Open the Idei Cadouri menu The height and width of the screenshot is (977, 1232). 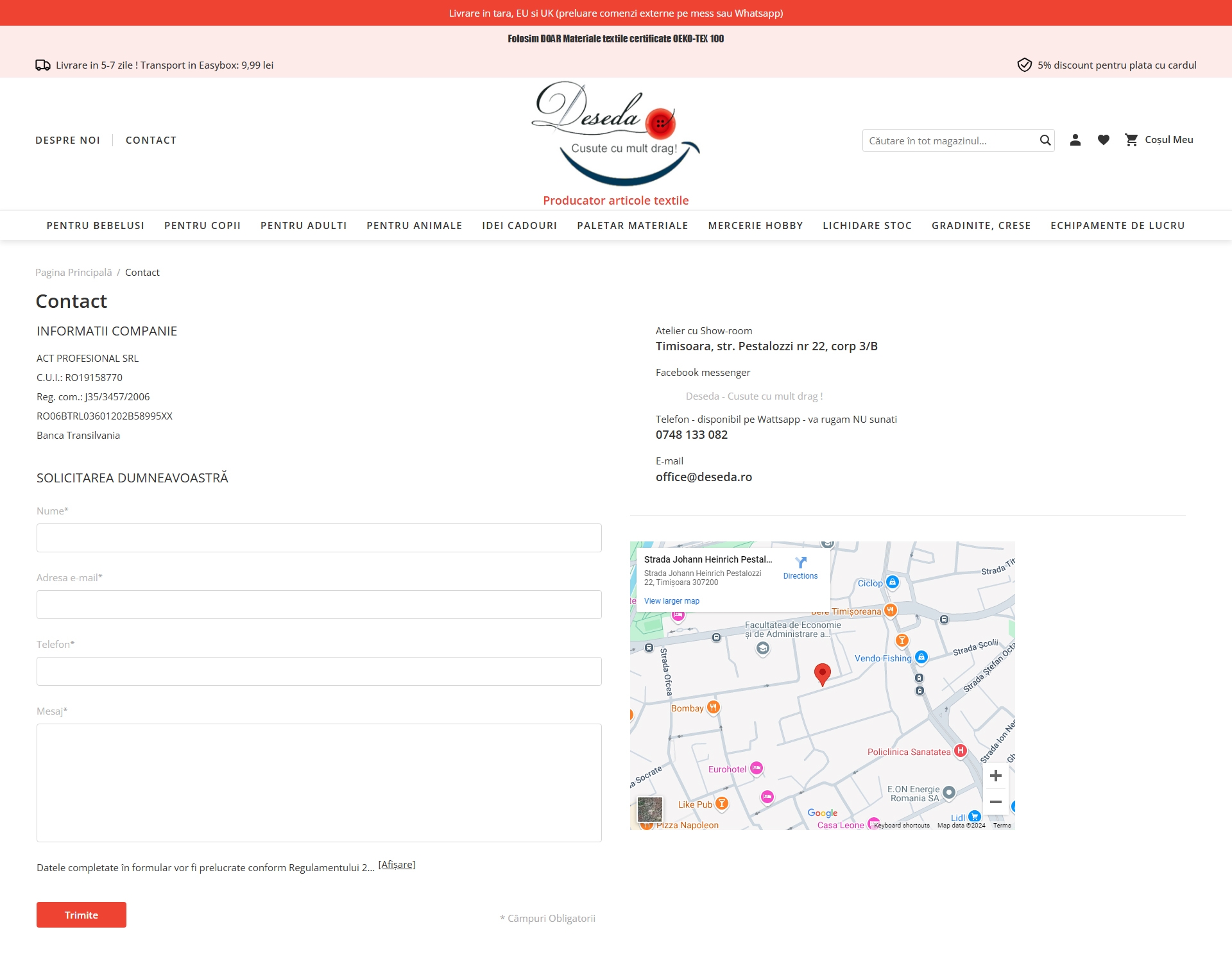coord(519,226)
